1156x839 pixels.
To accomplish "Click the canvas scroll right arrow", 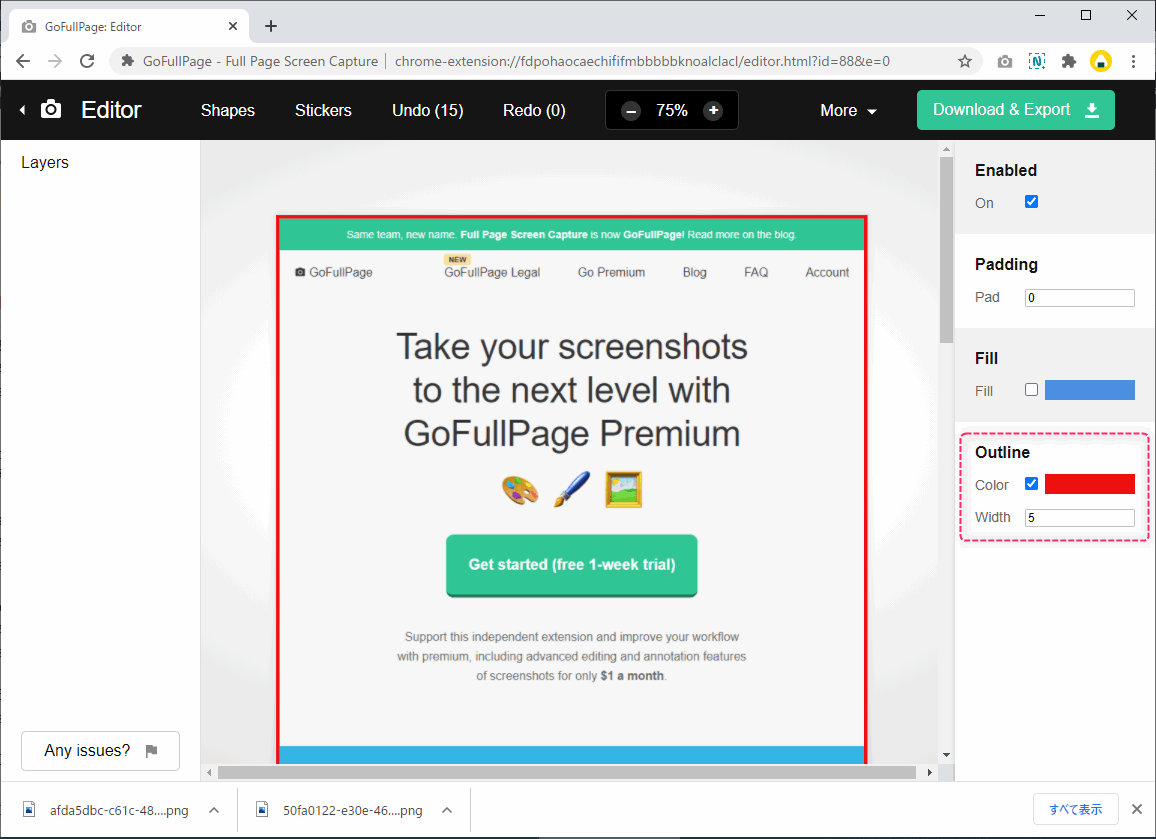I will click(x=929, y=772).
